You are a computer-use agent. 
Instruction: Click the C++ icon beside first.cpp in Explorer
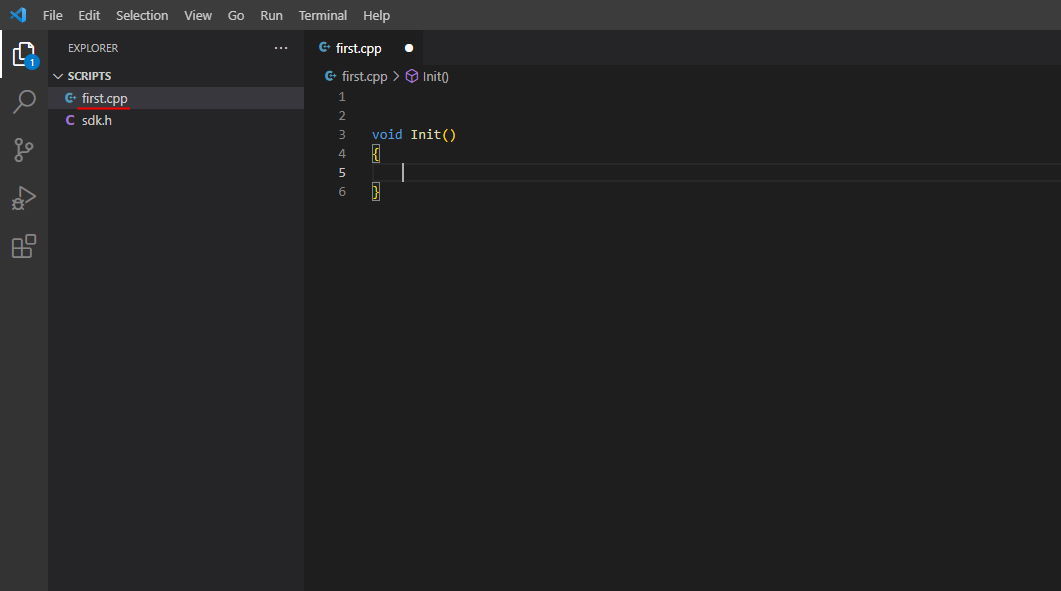(x=70, y=98)
